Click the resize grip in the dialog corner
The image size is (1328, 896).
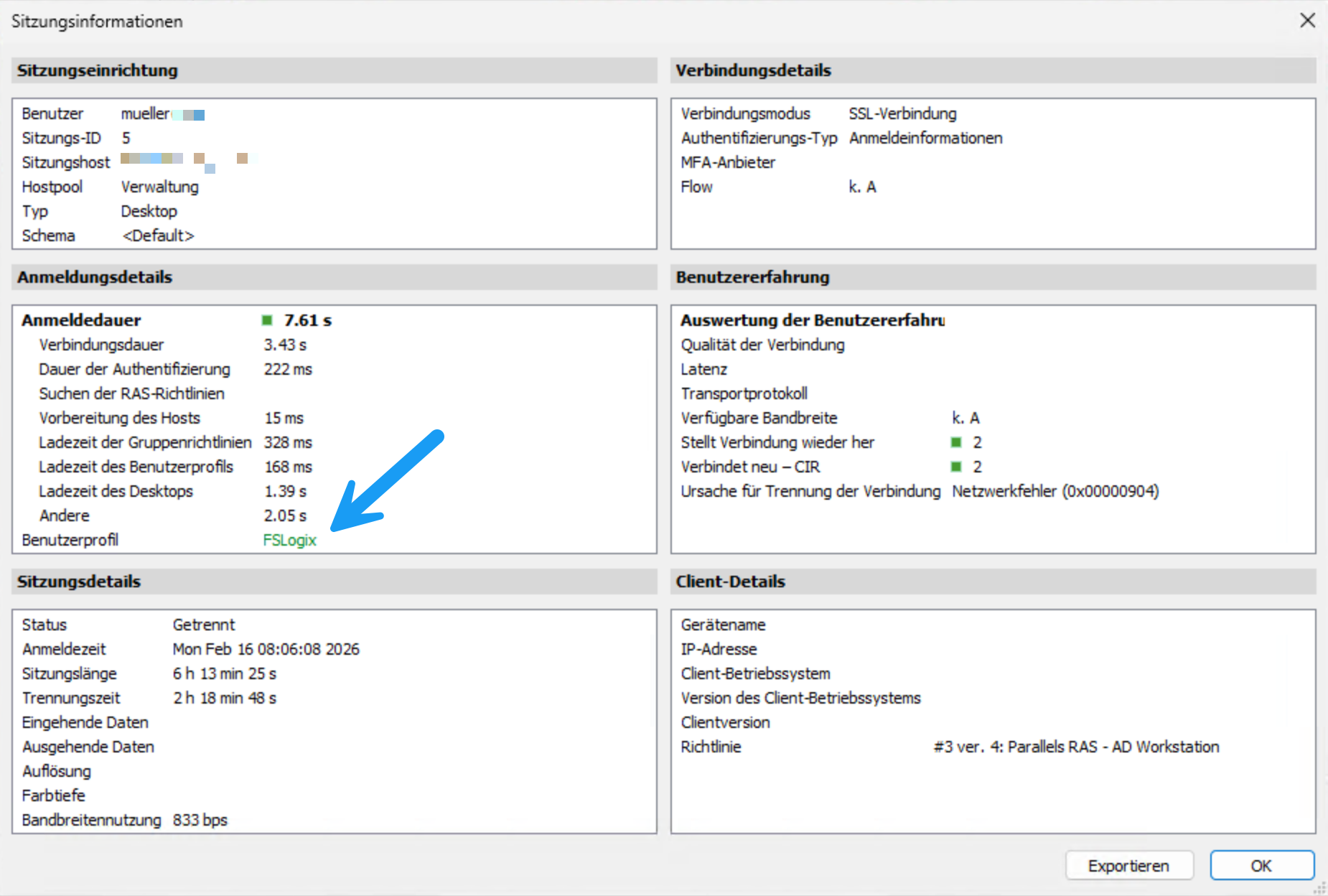[x=1319, y=888]
